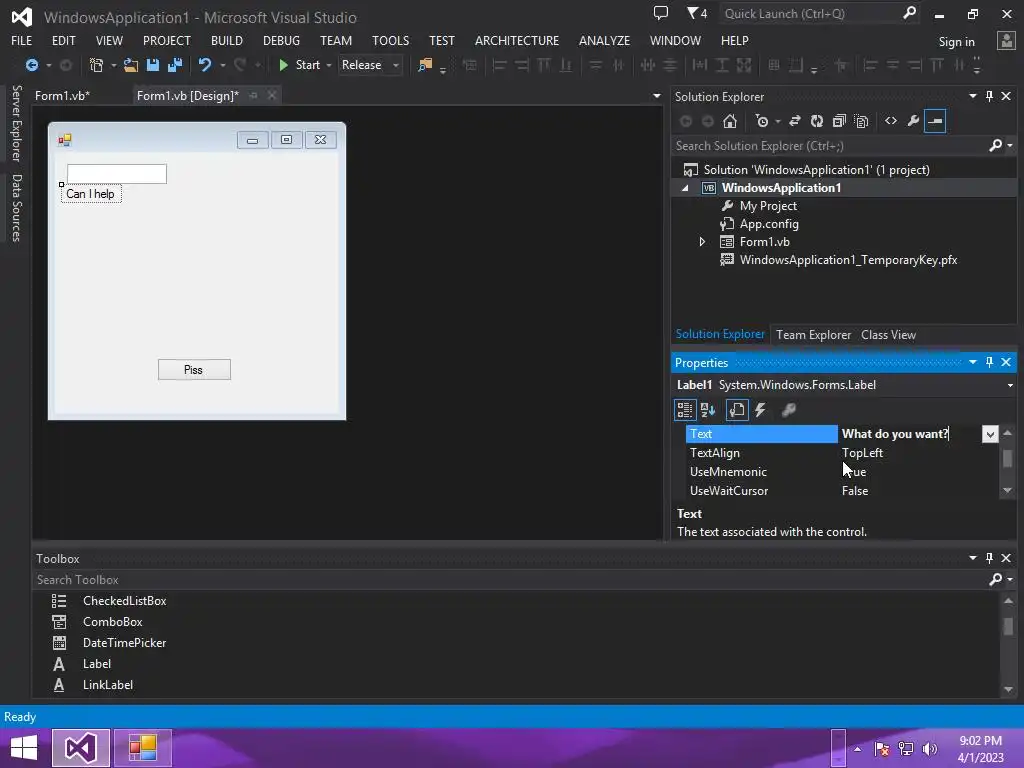
Task: Show Events with the lightning bolt icon
Action: [x=760, y=410]
